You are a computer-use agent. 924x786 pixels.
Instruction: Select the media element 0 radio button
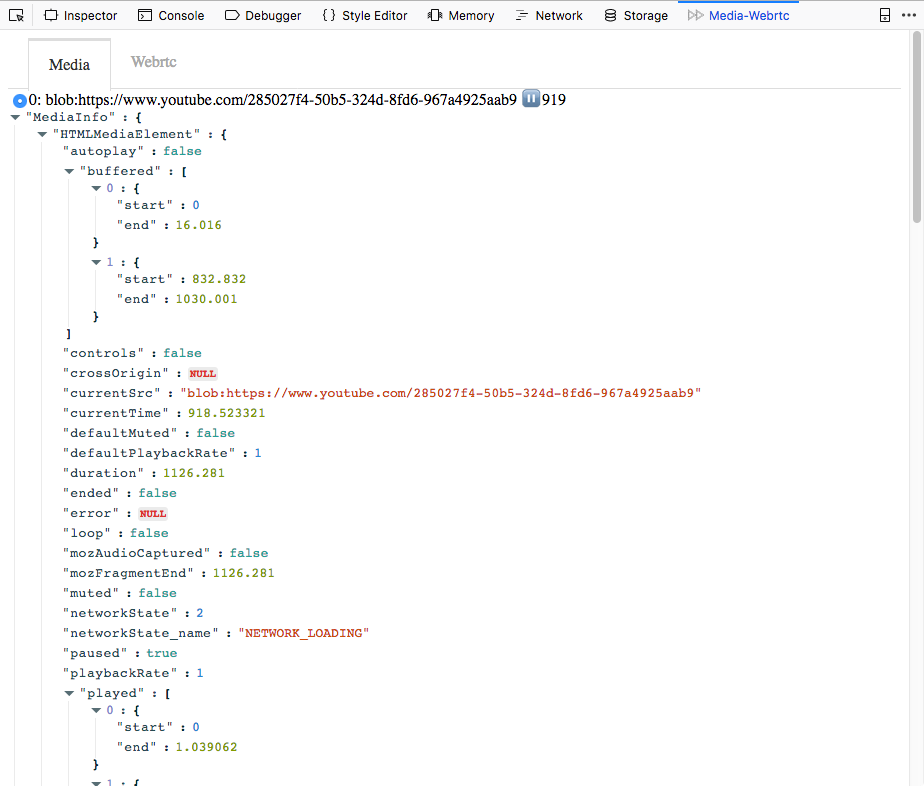pos(19,100)
